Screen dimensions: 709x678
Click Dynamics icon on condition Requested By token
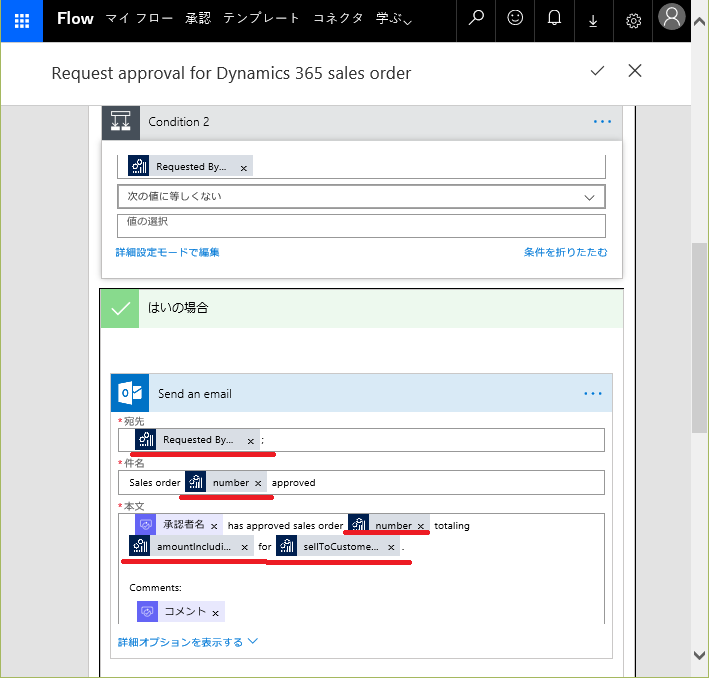(x=138, y=166)
